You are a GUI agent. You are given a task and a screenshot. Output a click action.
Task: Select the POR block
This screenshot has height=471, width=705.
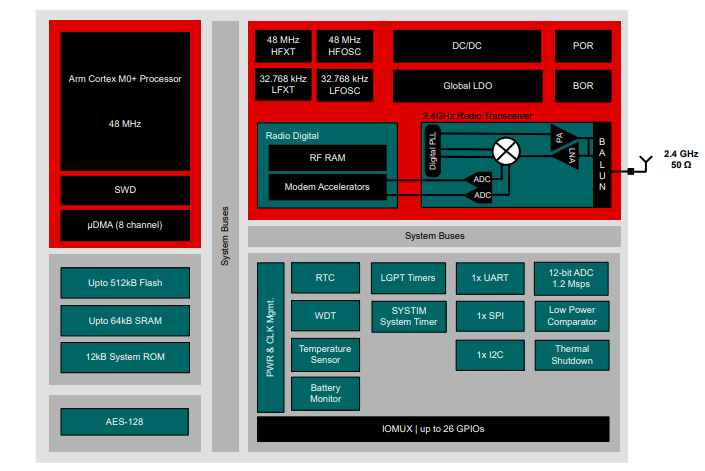583,46
